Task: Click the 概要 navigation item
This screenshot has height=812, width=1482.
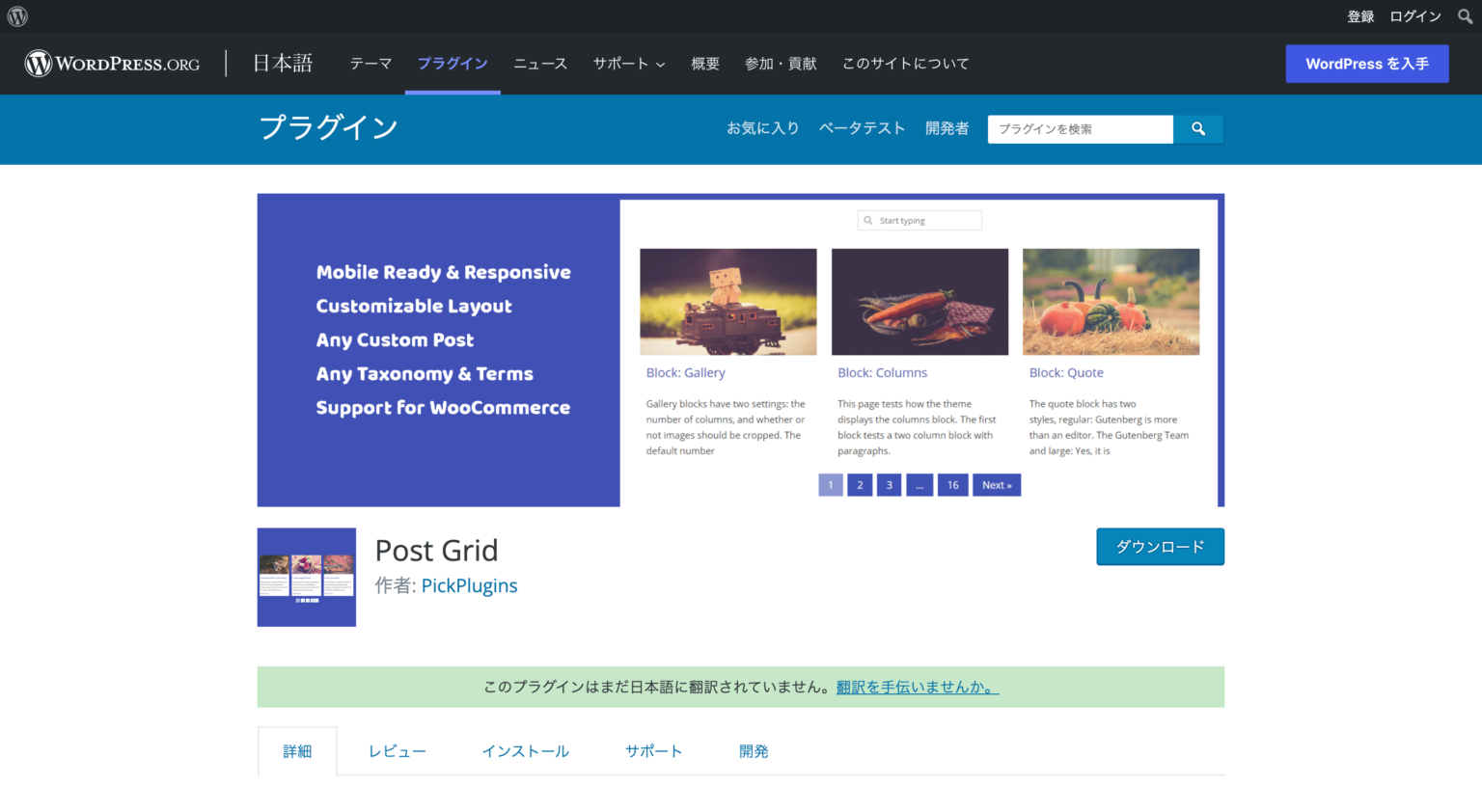Action: point(705,64)
